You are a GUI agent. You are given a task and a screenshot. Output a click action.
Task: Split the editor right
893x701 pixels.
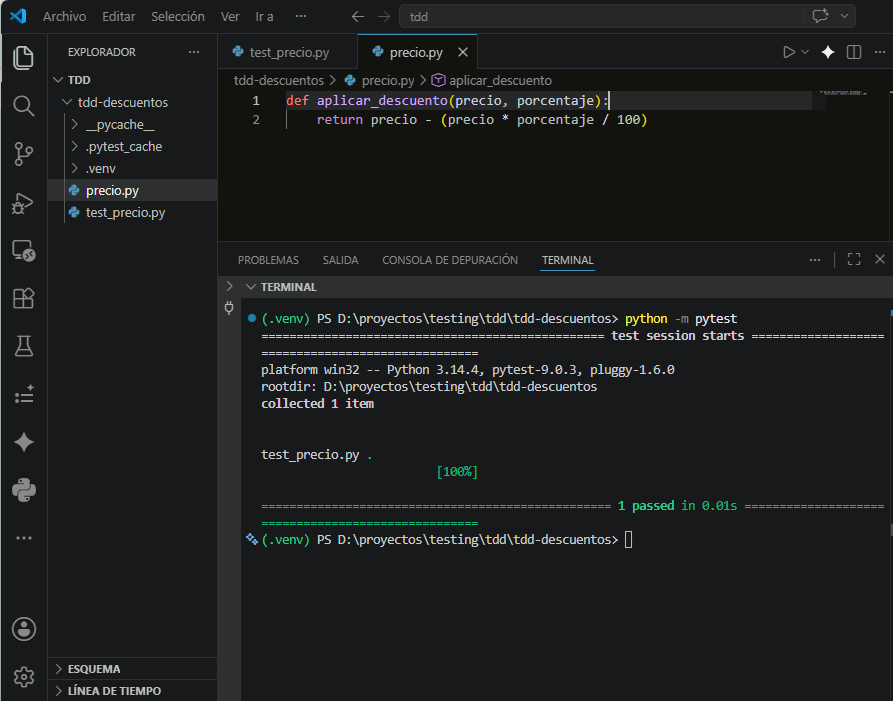[x=854, y=52]
